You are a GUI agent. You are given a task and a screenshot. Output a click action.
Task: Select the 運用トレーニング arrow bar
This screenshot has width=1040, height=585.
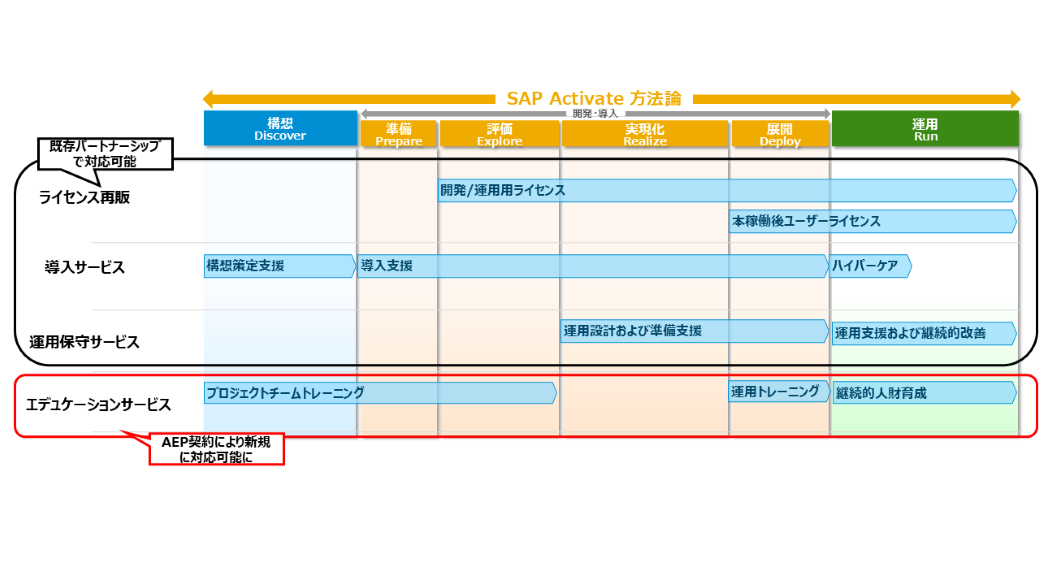pyautogui.click(x=780, y=392)
